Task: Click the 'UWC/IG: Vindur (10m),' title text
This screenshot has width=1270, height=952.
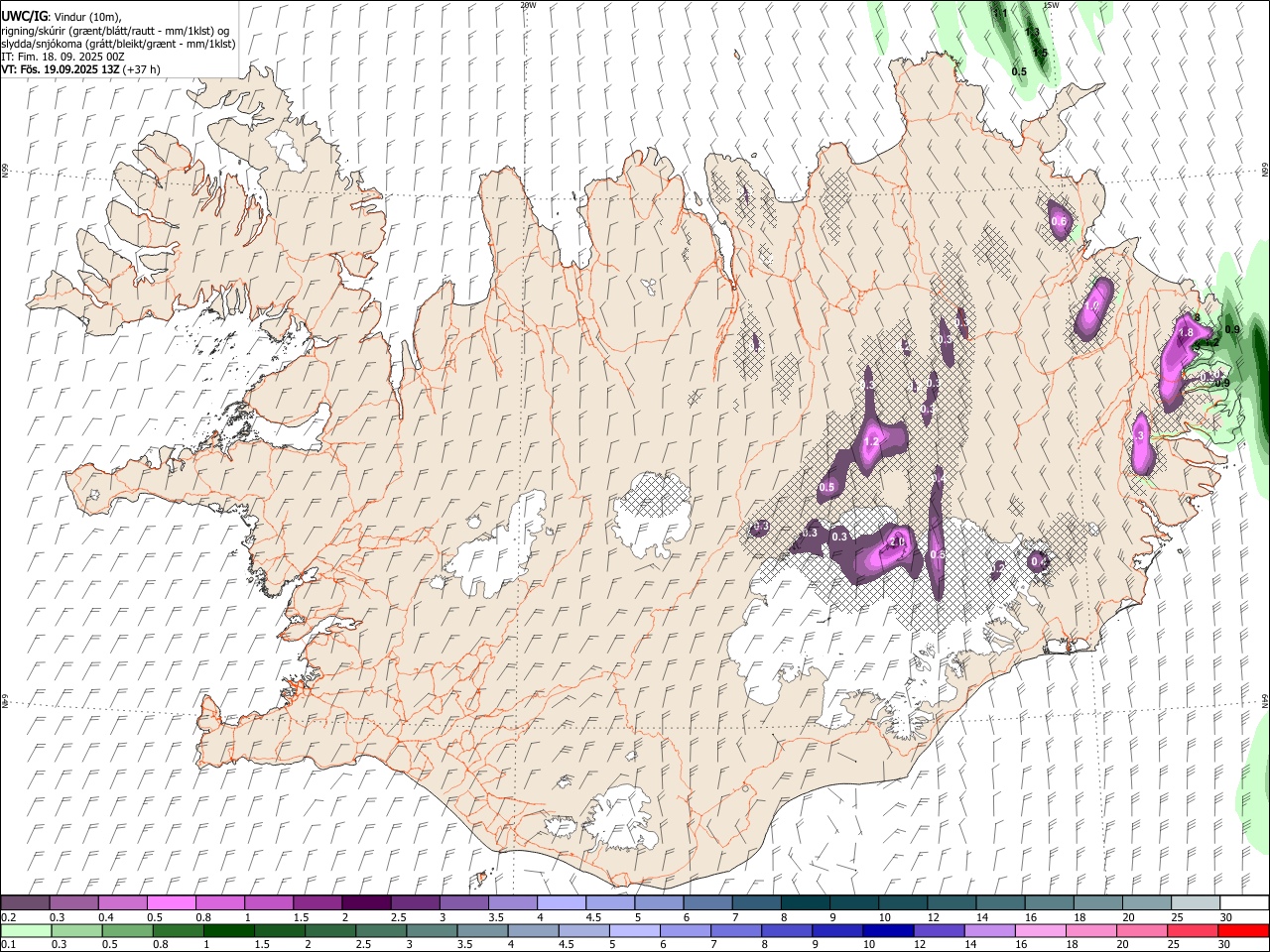Action: [62, 17]
